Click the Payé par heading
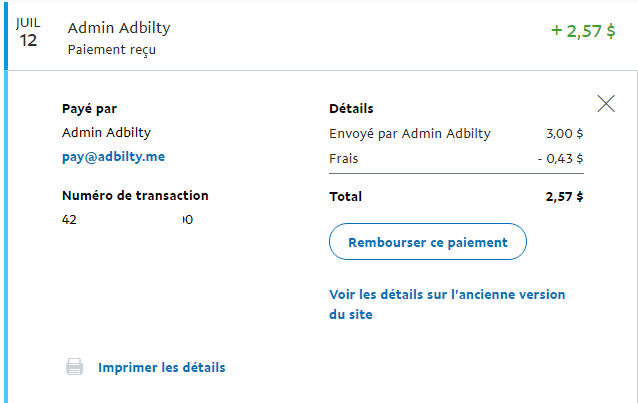 click(89, 109)
